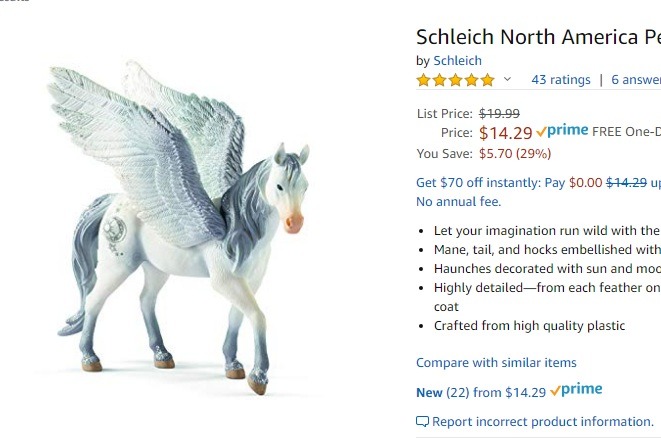Click the speech bubble report icon
The image size is (661, 443).
pyautogui.click(x=422, y=422)
